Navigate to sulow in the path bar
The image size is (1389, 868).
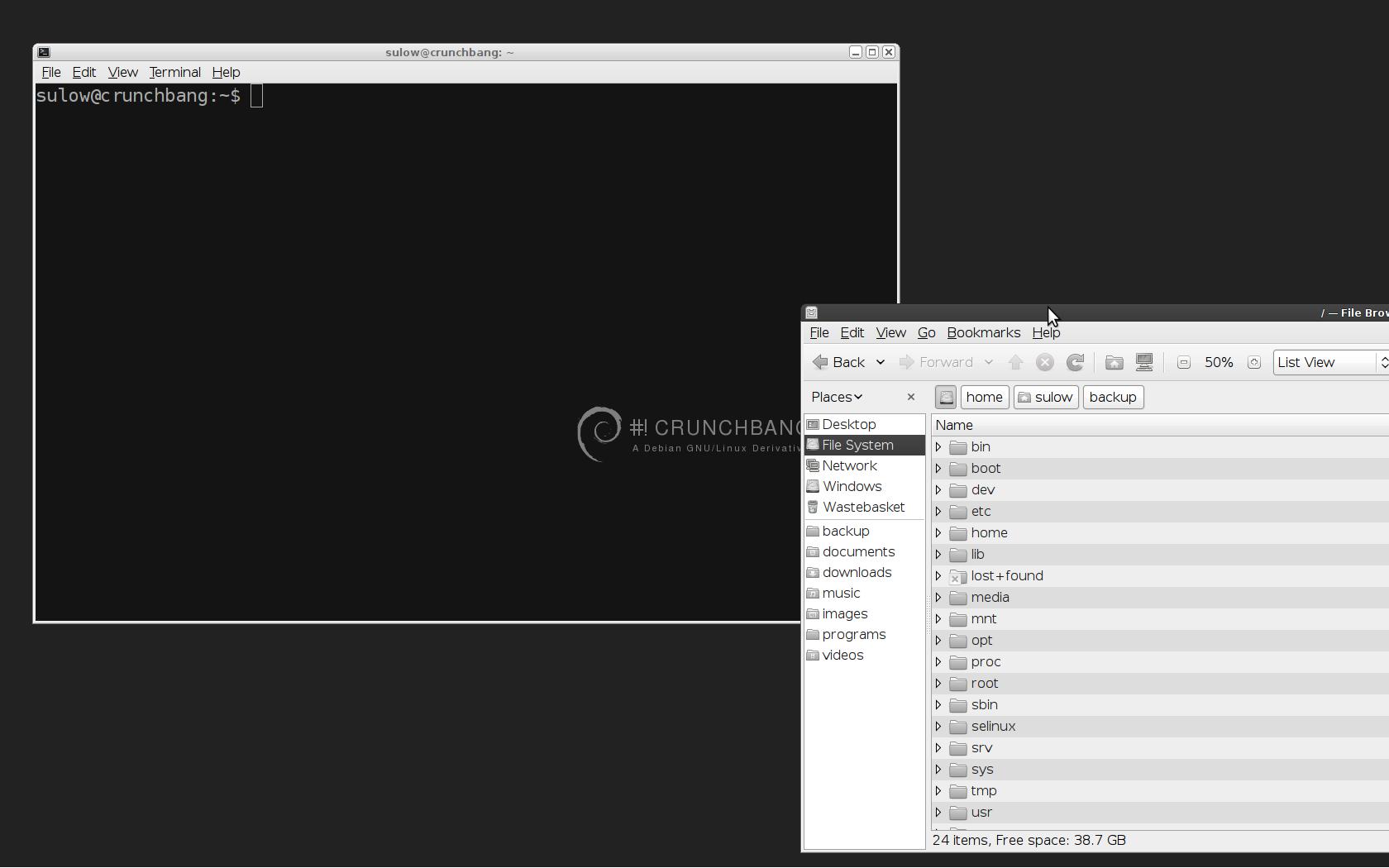1046,397
